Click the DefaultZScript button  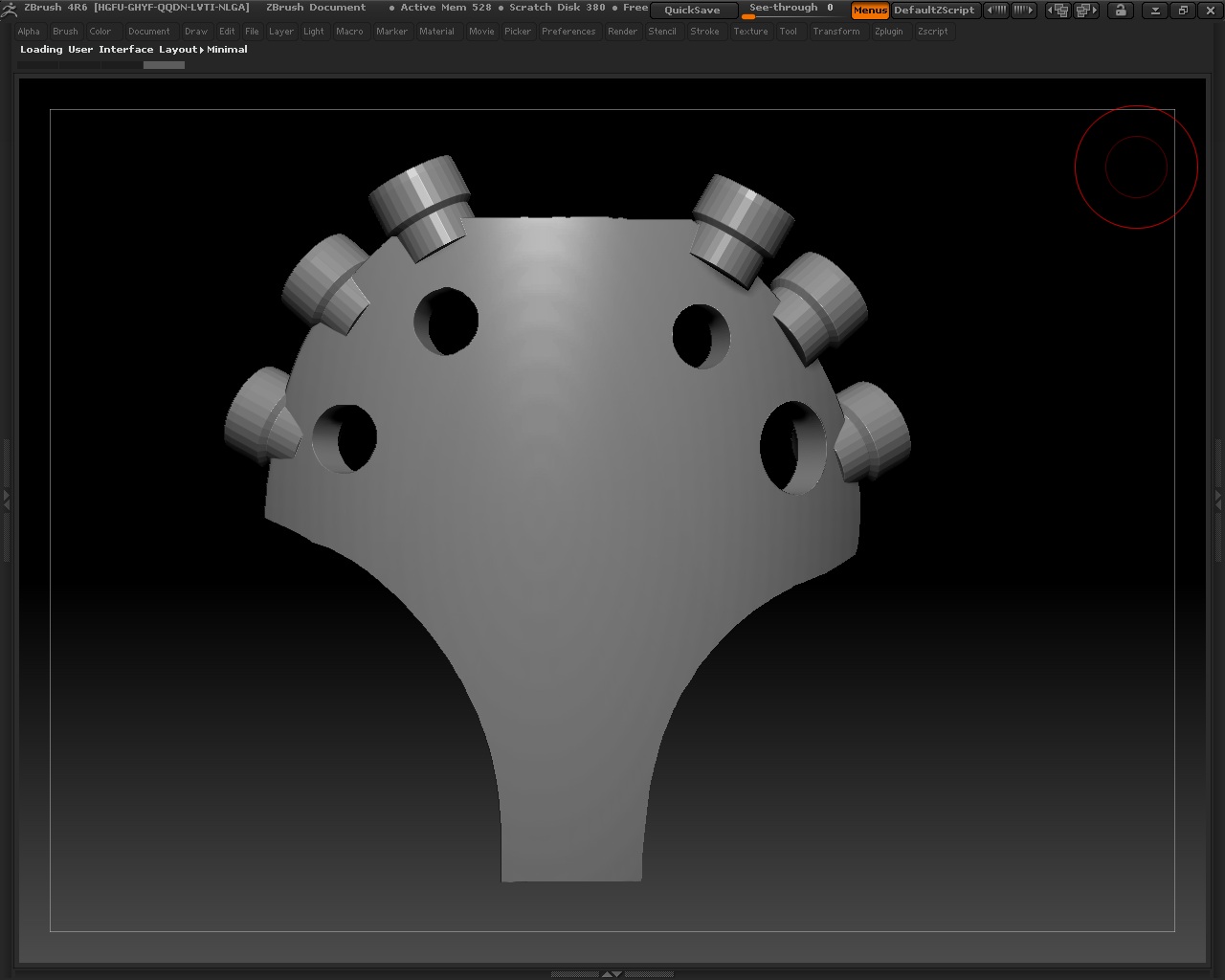(x=934, y=11)
